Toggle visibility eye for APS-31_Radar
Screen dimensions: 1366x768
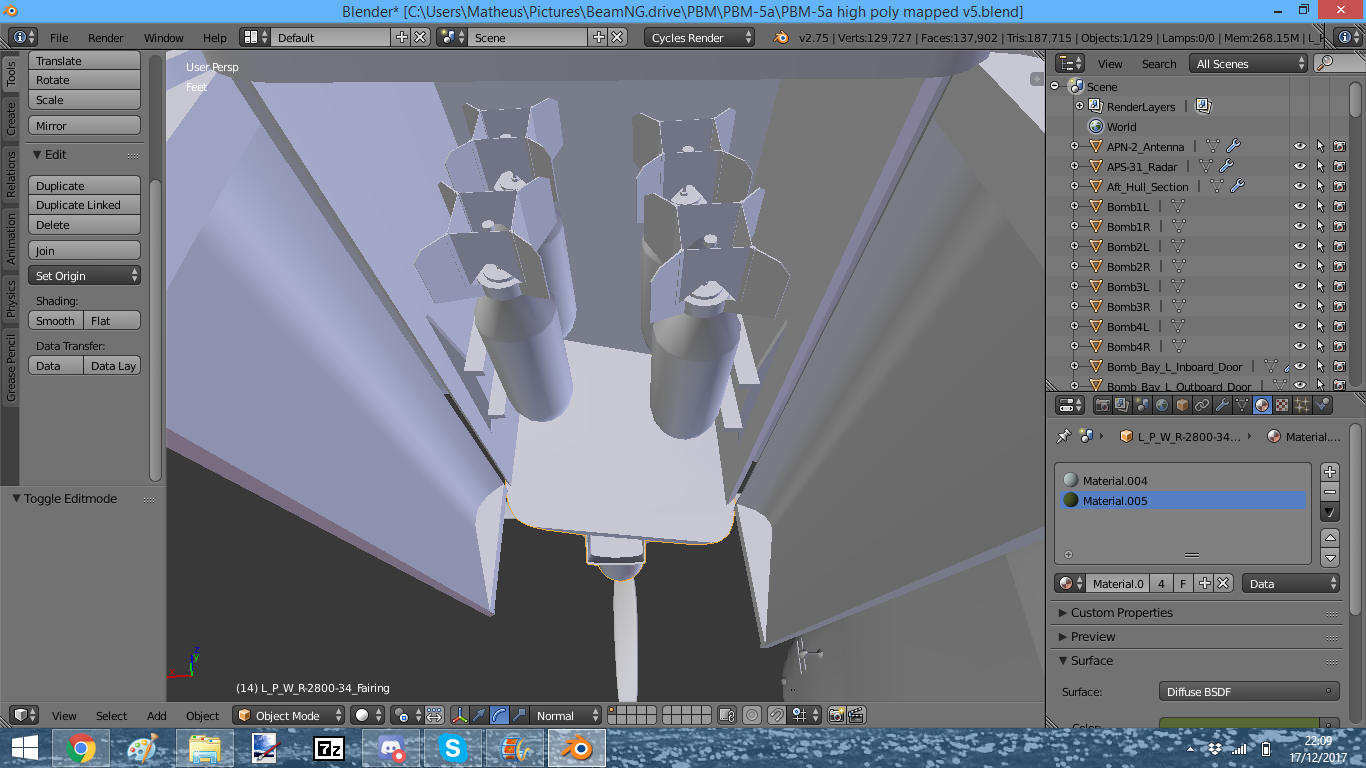tap(1300, 166)
